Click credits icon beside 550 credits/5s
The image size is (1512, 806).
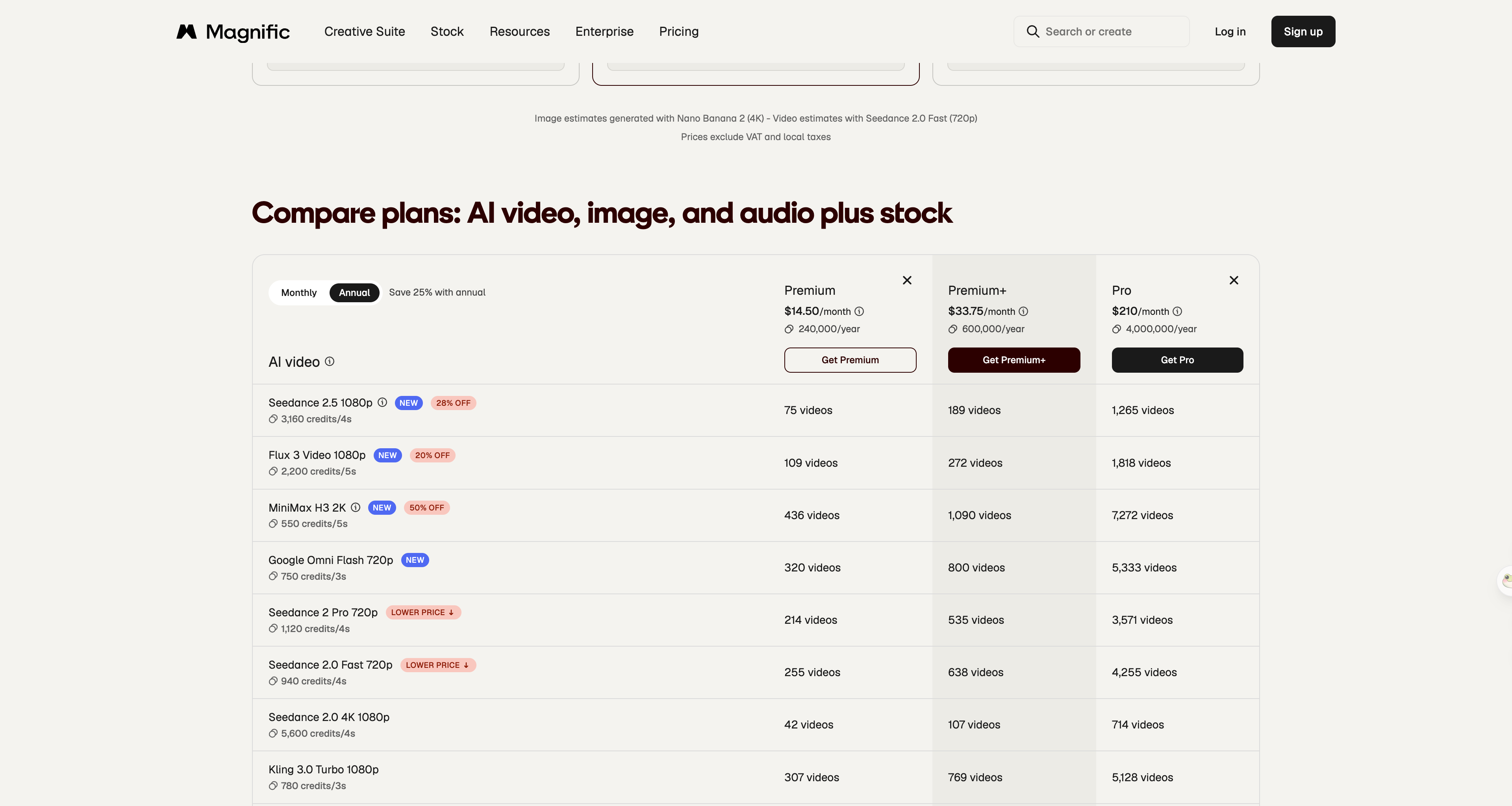click(273, 524)
